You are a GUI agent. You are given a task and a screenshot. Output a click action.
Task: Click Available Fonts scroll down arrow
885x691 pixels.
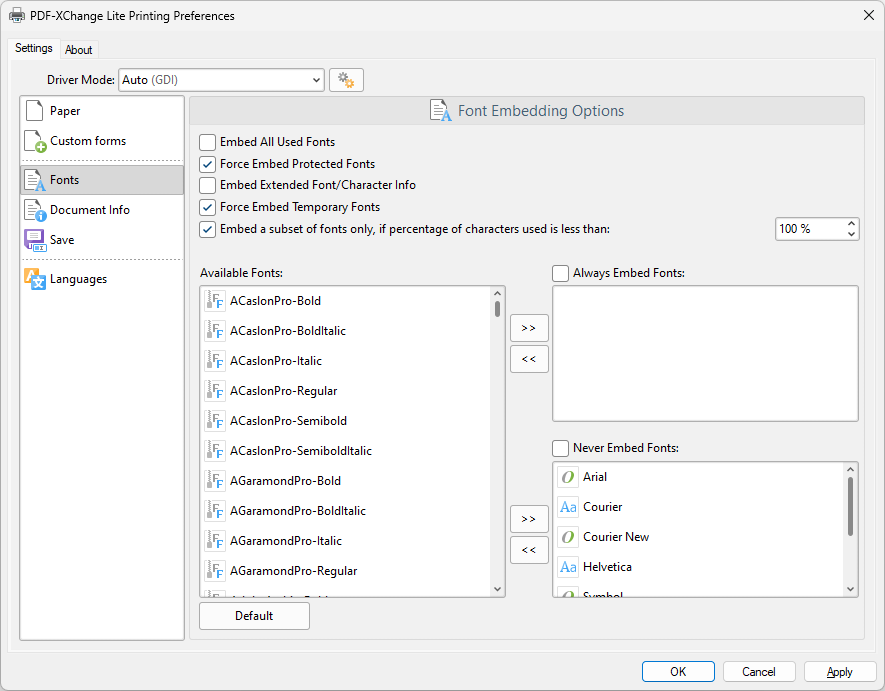point(497,589)
